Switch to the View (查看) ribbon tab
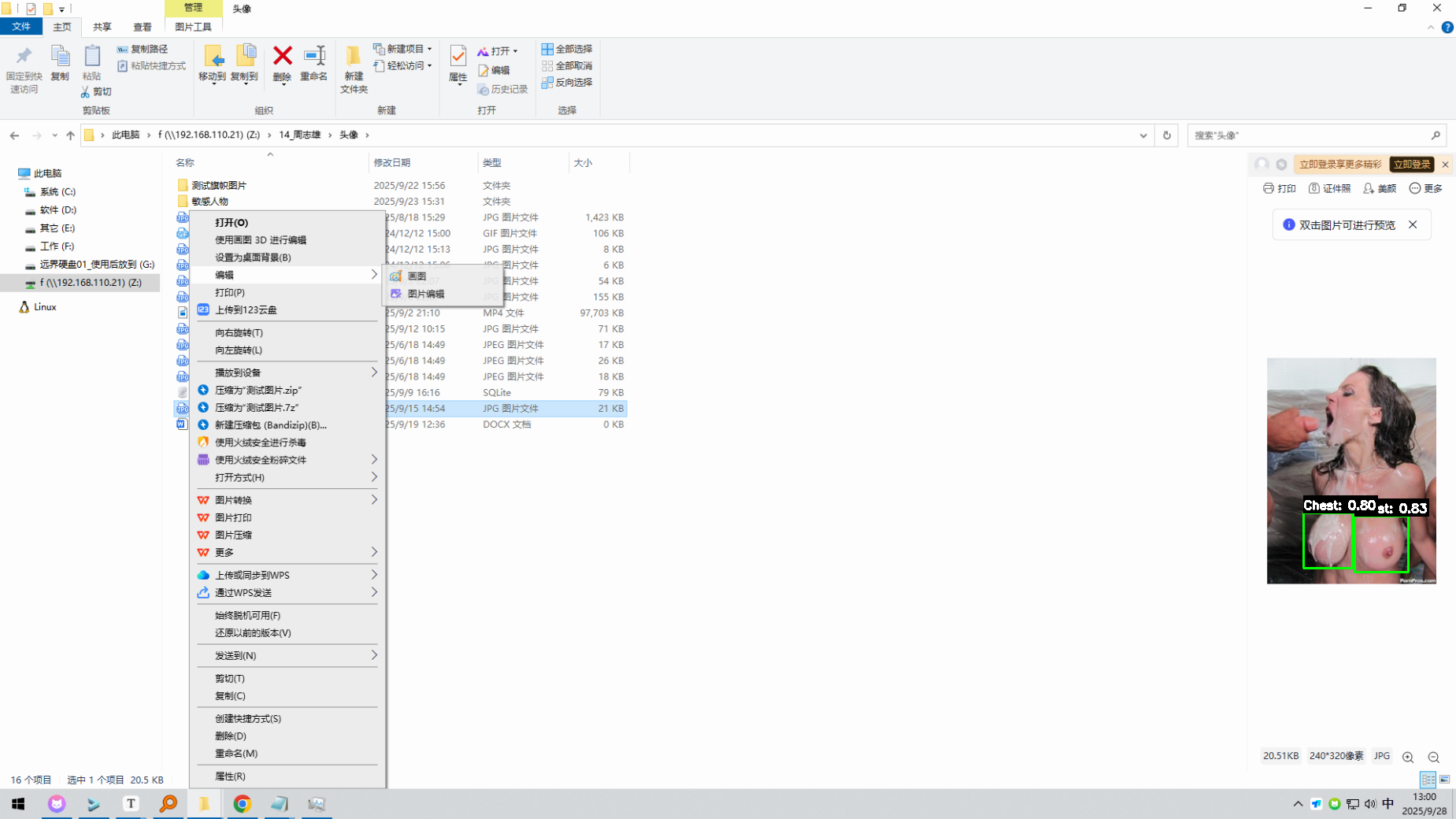The height and width of the screenshot is (819, 1456). (142, 27)
